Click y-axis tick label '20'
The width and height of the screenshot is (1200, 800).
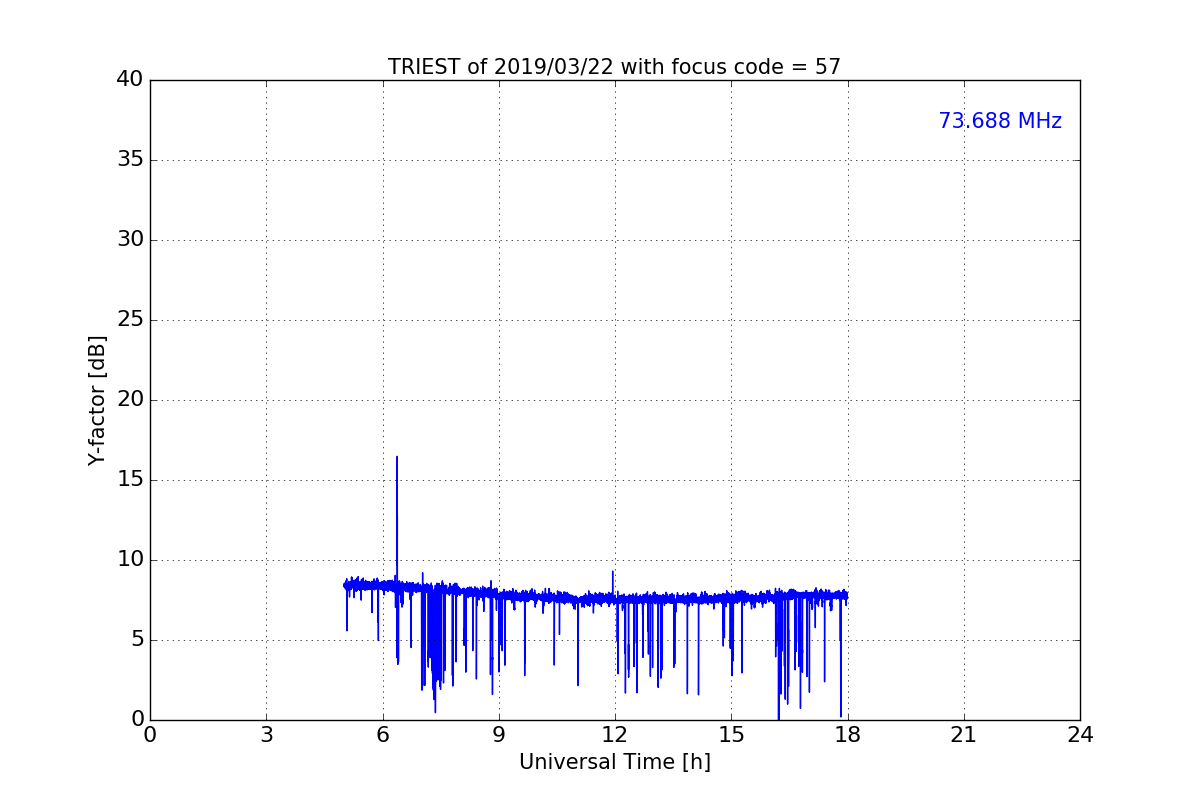pos(130,400)
